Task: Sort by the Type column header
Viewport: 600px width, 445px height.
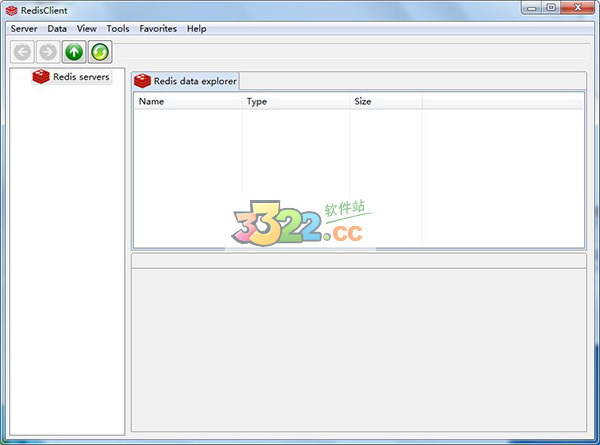Action: pyautogui.click(x=296, y=101)
